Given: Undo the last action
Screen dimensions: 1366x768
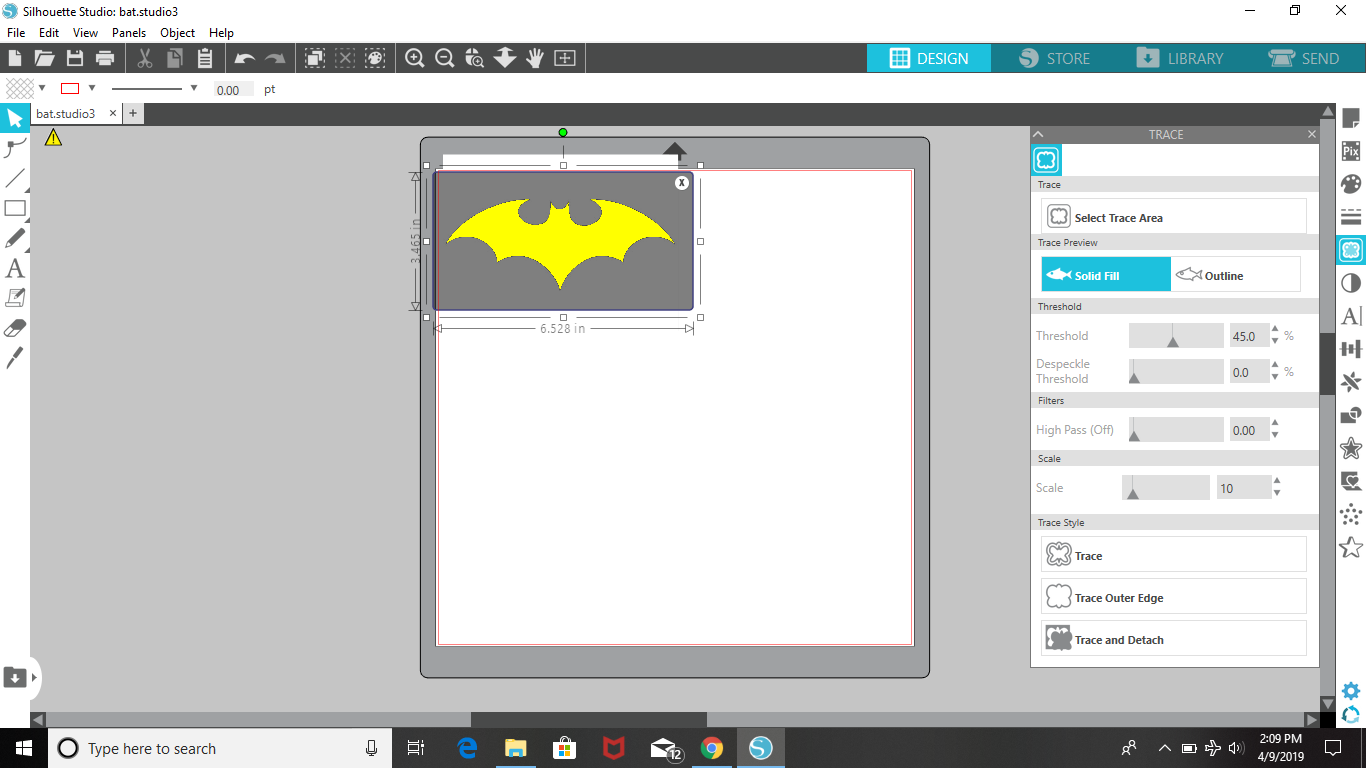Looking at the screenshot, I should (245, 59).
